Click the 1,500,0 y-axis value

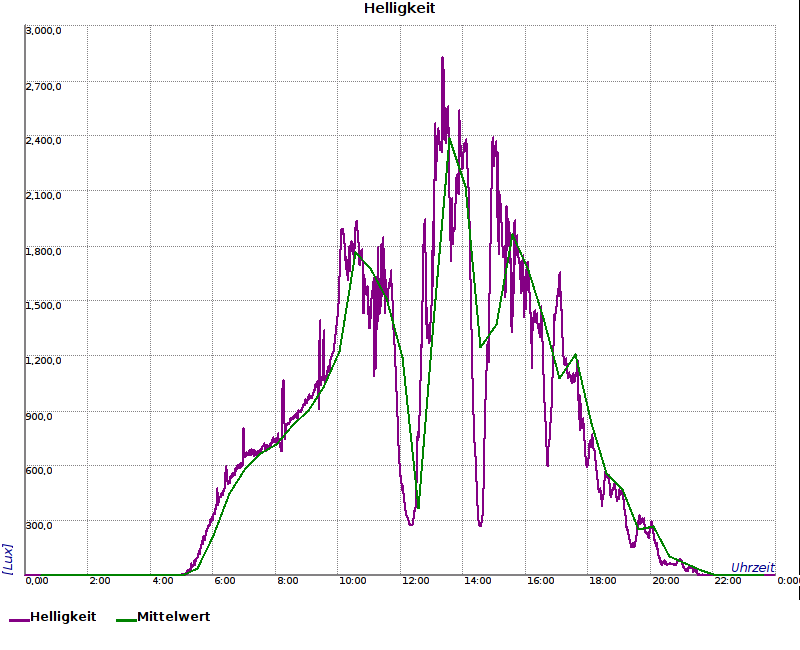[x=43, y=306]
